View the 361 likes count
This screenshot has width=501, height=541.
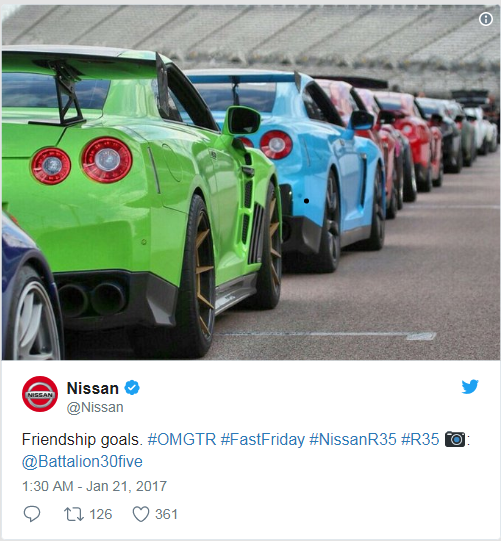pos(166,514)
